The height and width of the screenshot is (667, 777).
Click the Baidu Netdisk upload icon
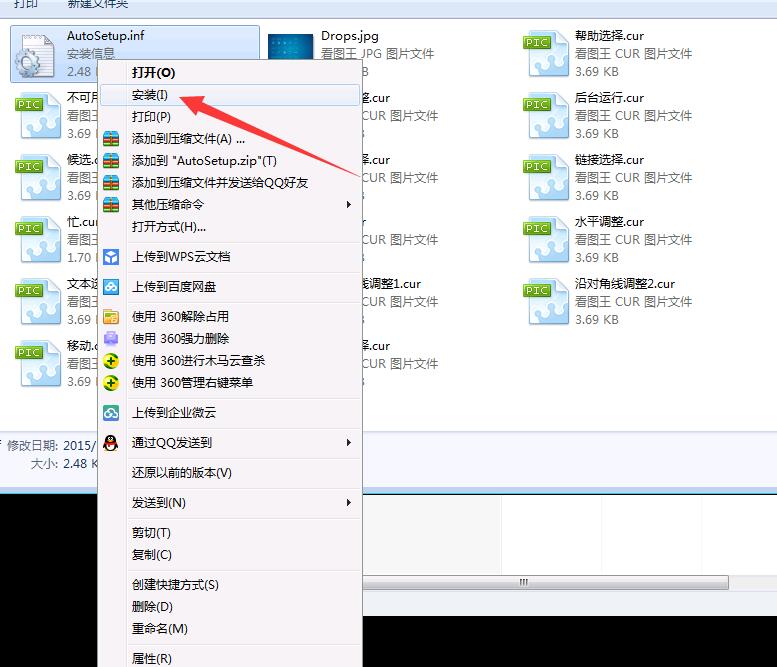click(x=112, y=287)
